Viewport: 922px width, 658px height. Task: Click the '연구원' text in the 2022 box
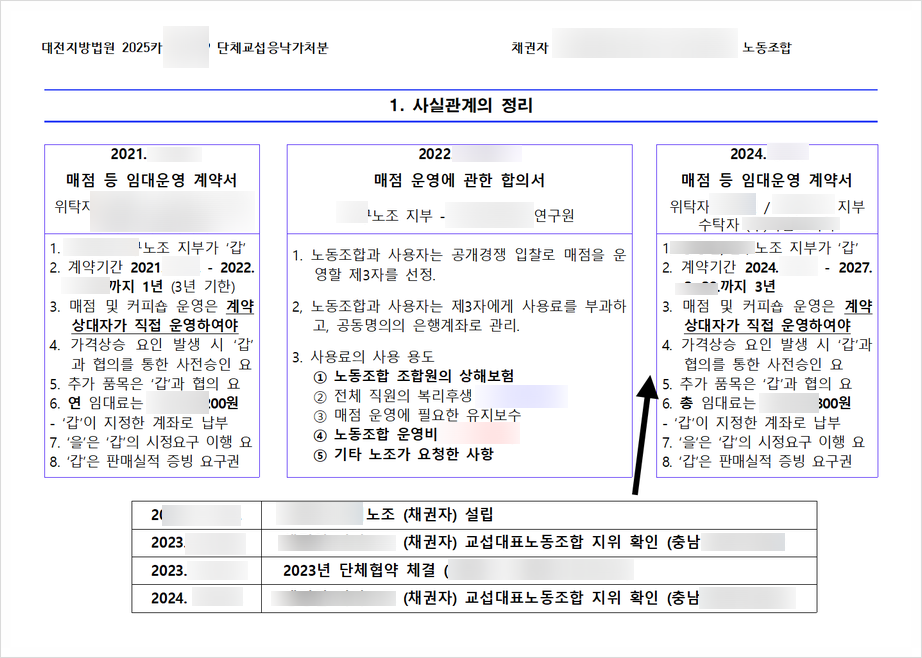click(554, 216)
